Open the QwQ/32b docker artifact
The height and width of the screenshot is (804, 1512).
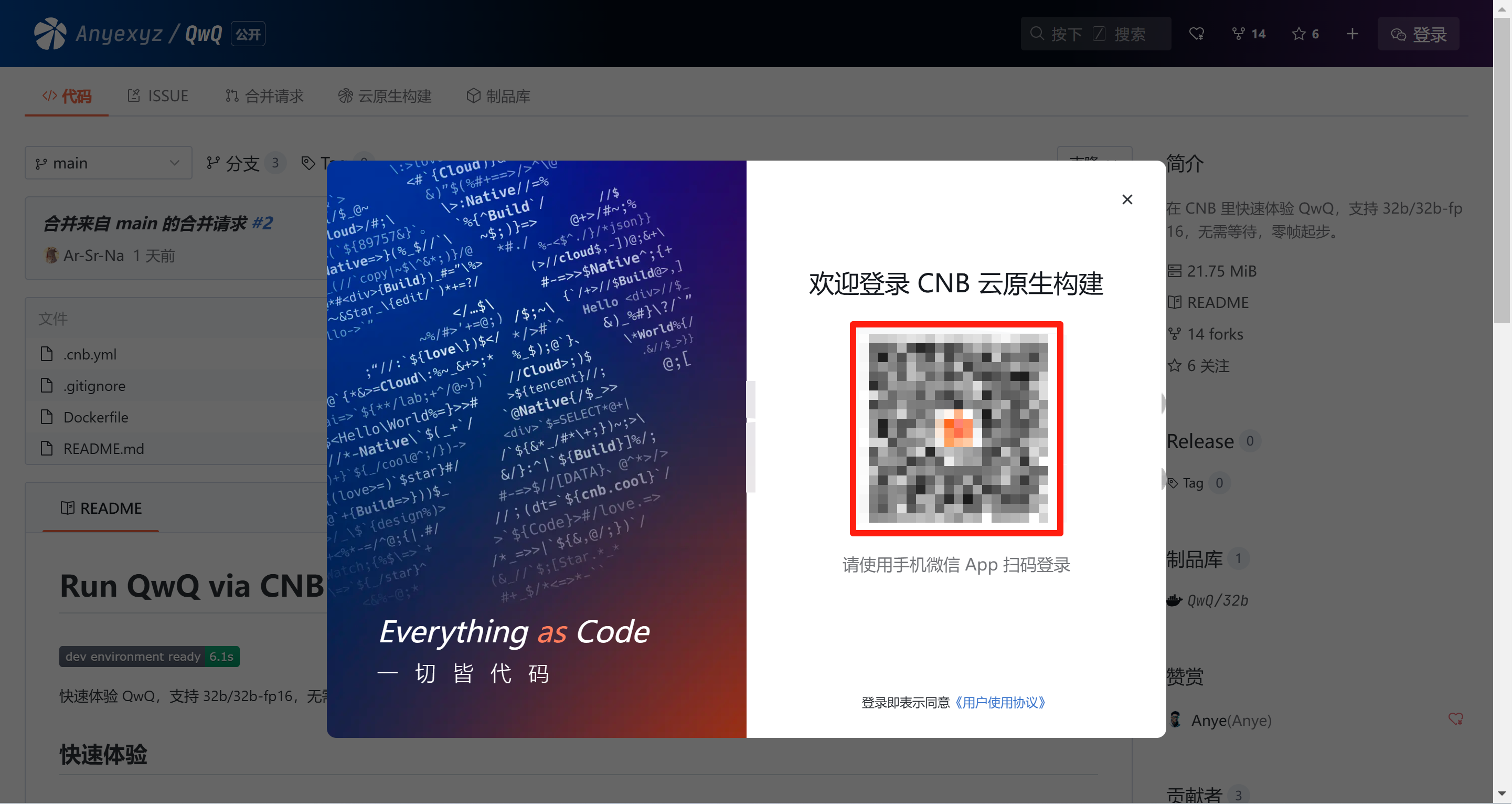tap(1217, 600)
